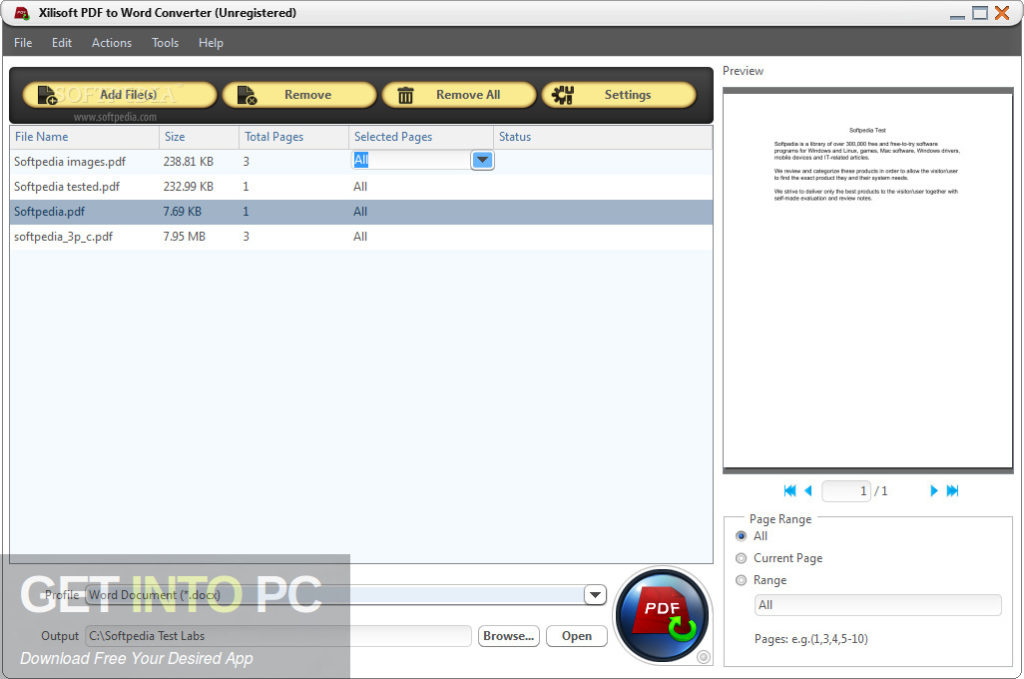Jump to the last preview page
Screen dimensions: 1024x679
pyautogui.click(x=952, y=490)
